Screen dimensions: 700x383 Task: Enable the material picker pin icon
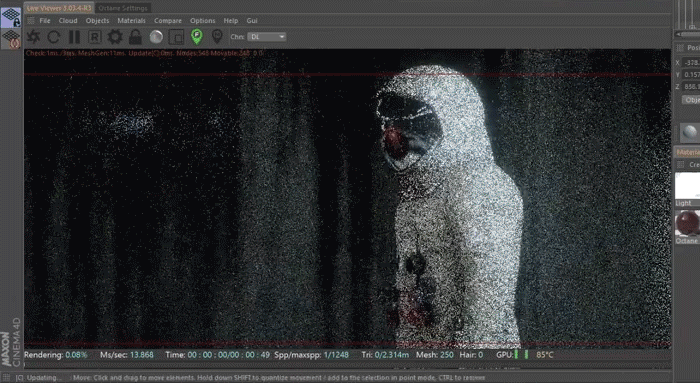(x=217, y=37)
